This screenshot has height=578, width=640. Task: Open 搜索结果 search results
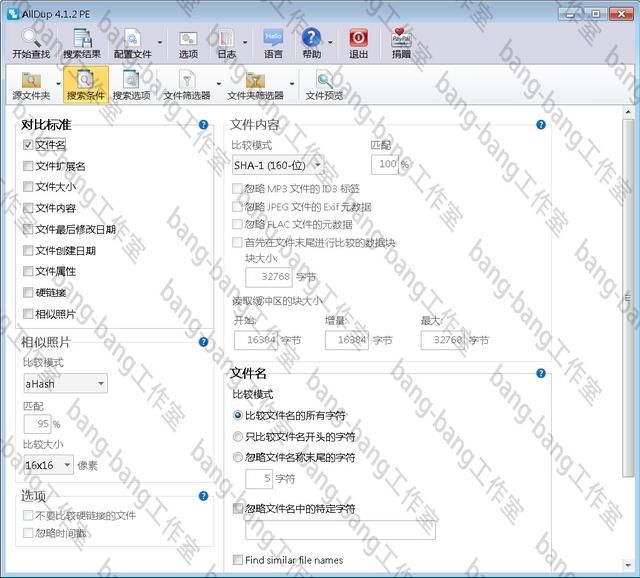coord(82,44)
